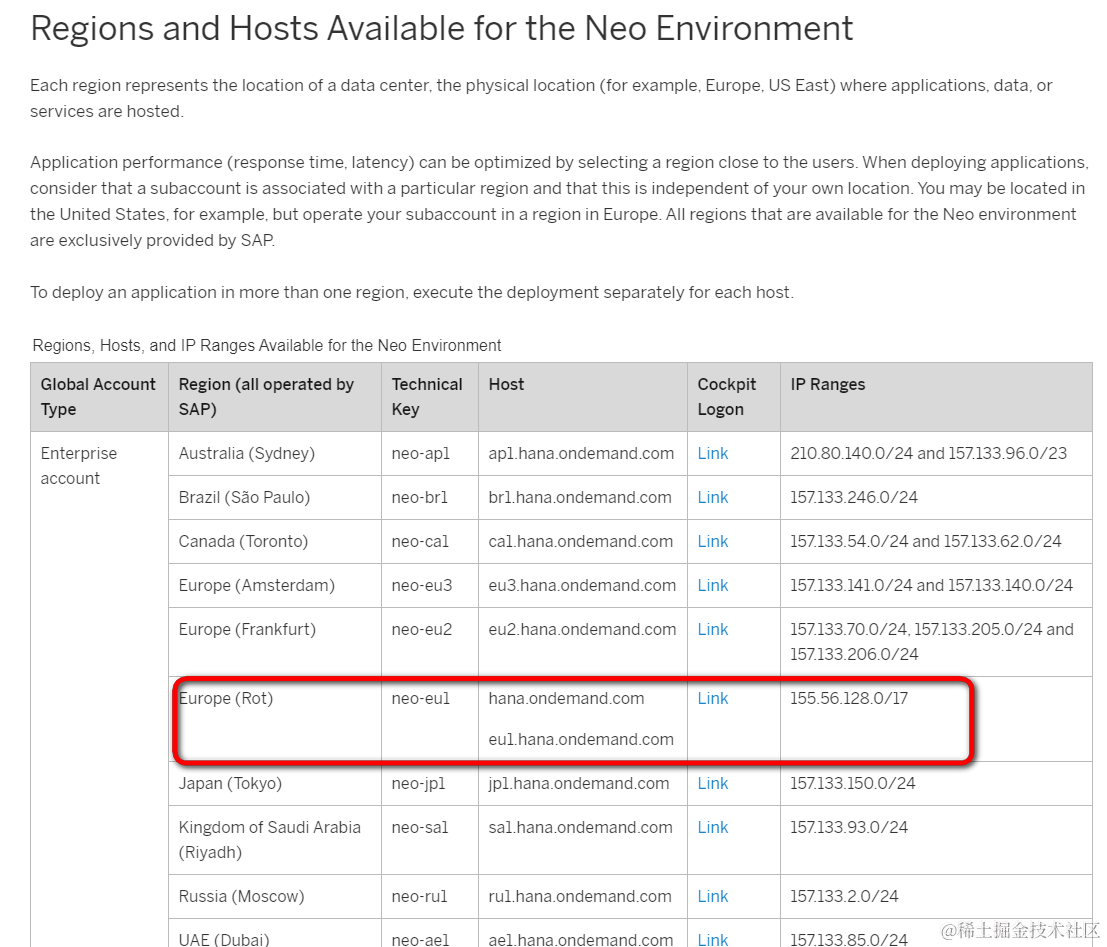
Task: Click the technical key 'neo-ap1'
Action: coord(421,453)
